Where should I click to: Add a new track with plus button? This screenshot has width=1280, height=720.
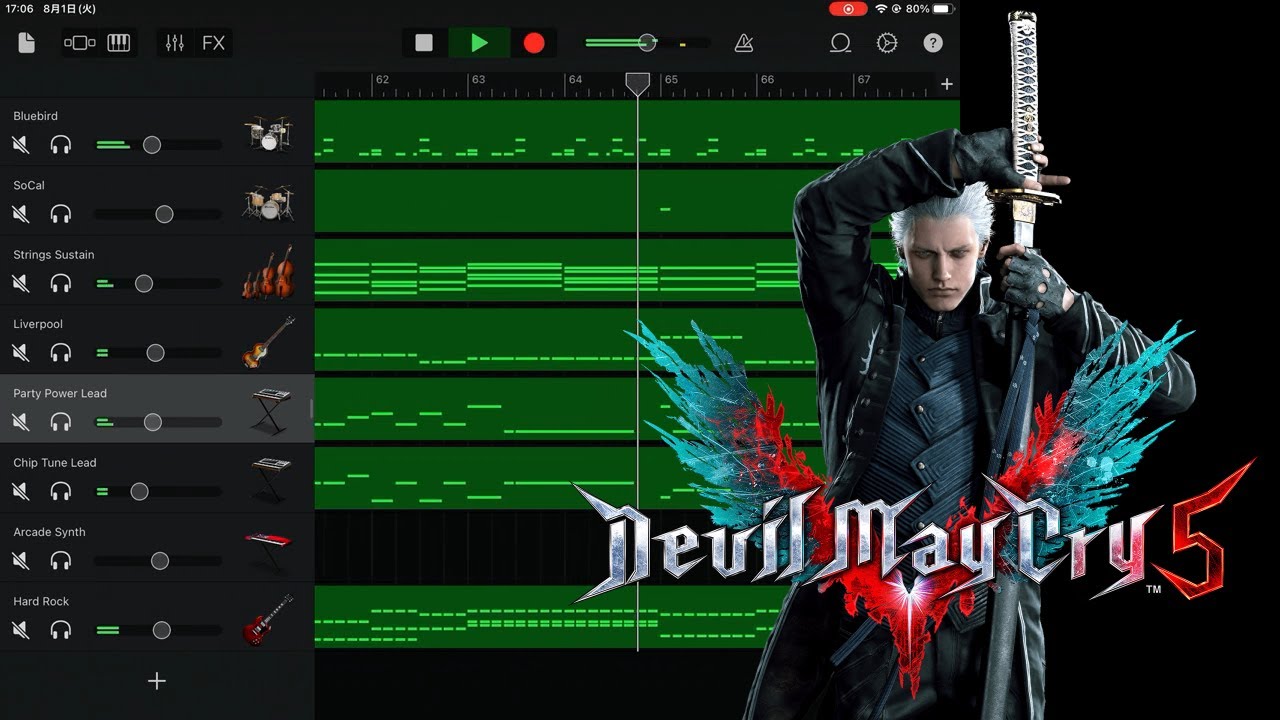pos(156,681)
